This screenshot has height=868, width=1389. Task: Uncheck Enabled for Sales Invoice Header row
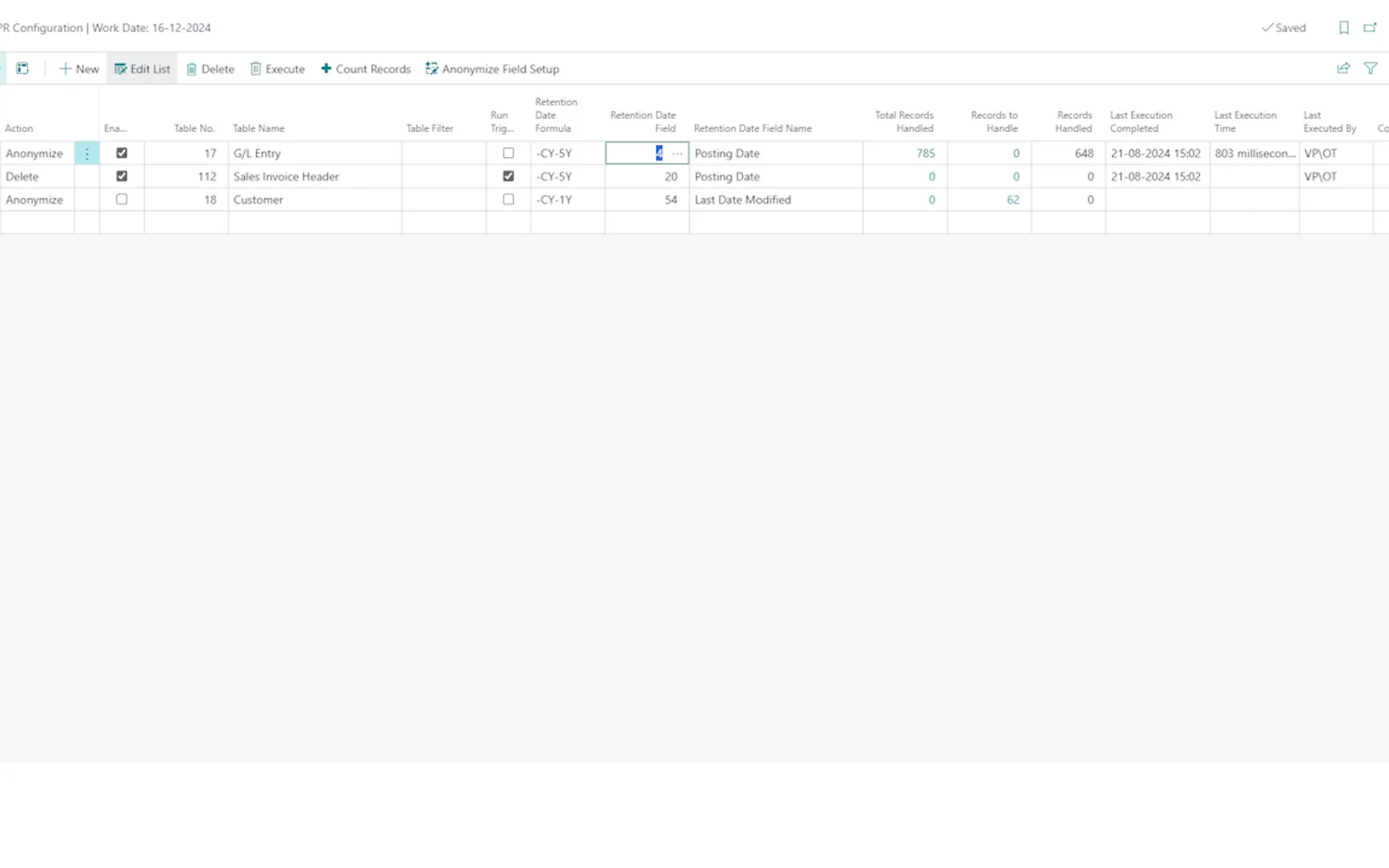pos(122,176)
